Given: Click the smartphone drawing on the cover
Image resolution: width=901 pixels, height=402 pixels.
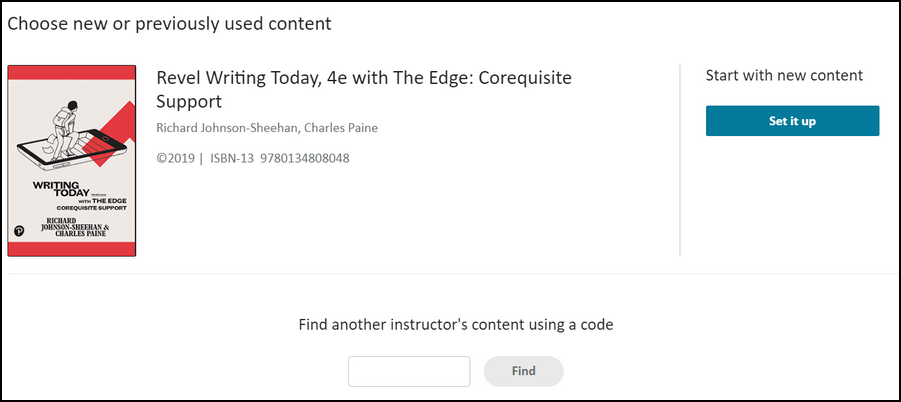Looking at the screenshot, I should (71, 150).
